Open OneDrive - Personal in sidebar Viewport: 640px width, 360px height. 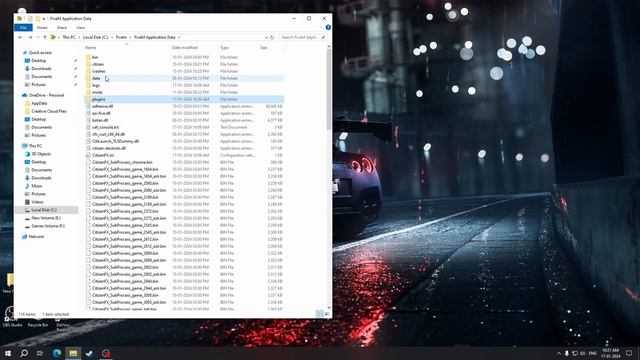click(x=46, y=95)
